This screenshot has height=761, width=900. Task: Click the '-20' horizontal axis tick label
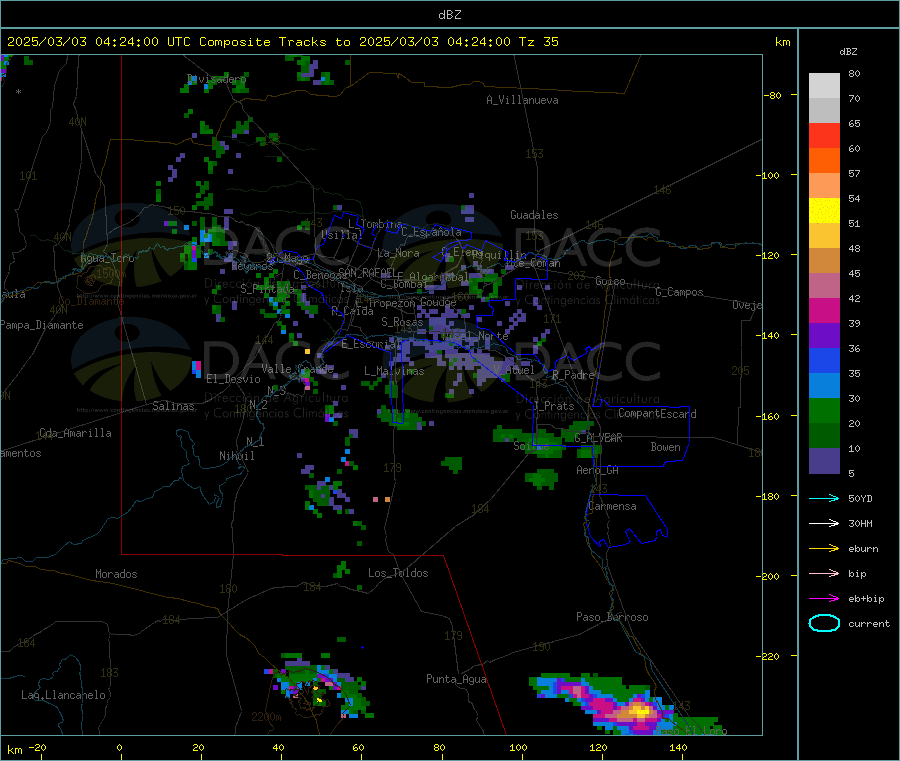click(x=38, y=747)
